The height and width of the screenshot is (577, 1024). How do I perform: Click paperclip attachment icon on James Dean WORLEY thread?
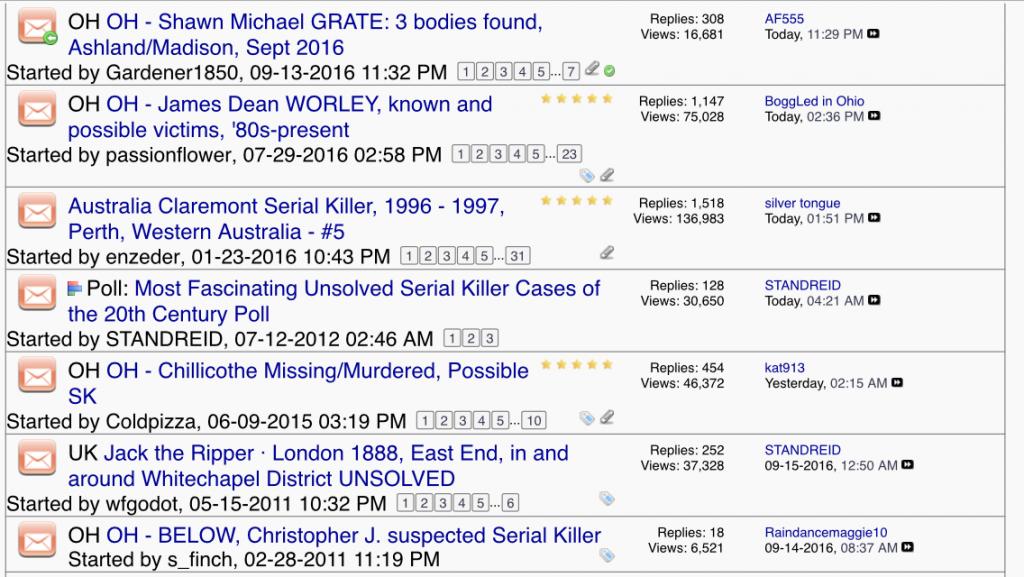pos(606,175)
